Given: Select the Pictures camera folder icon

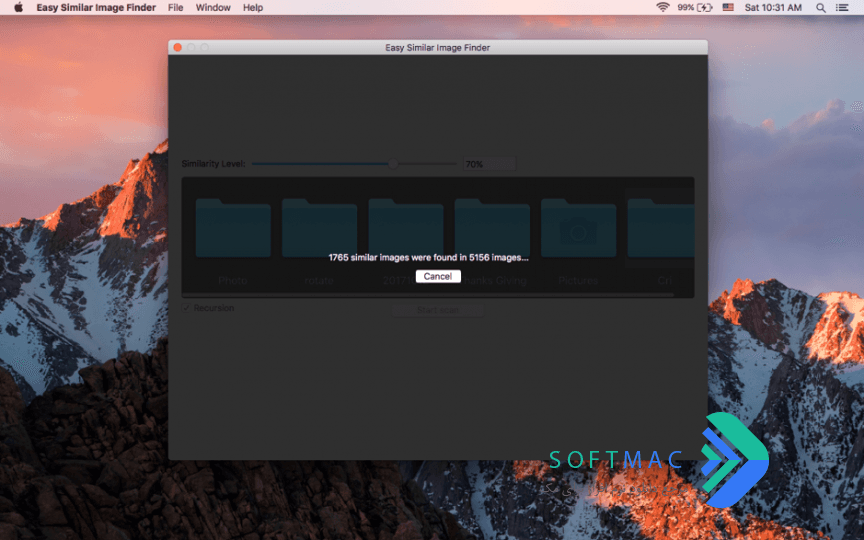Looking at the screenshot, I should tap(578, 228).
